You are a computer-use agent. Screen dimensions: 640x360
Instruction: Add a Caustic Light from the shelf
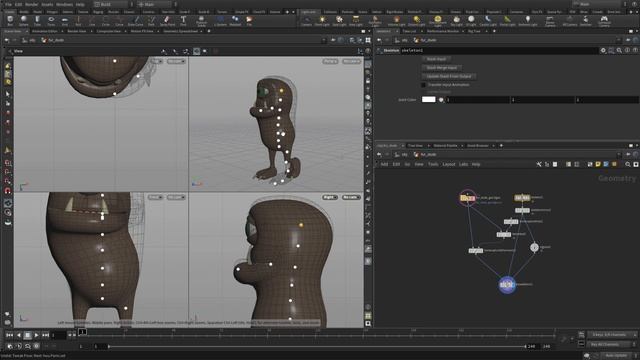pos(488,21)
